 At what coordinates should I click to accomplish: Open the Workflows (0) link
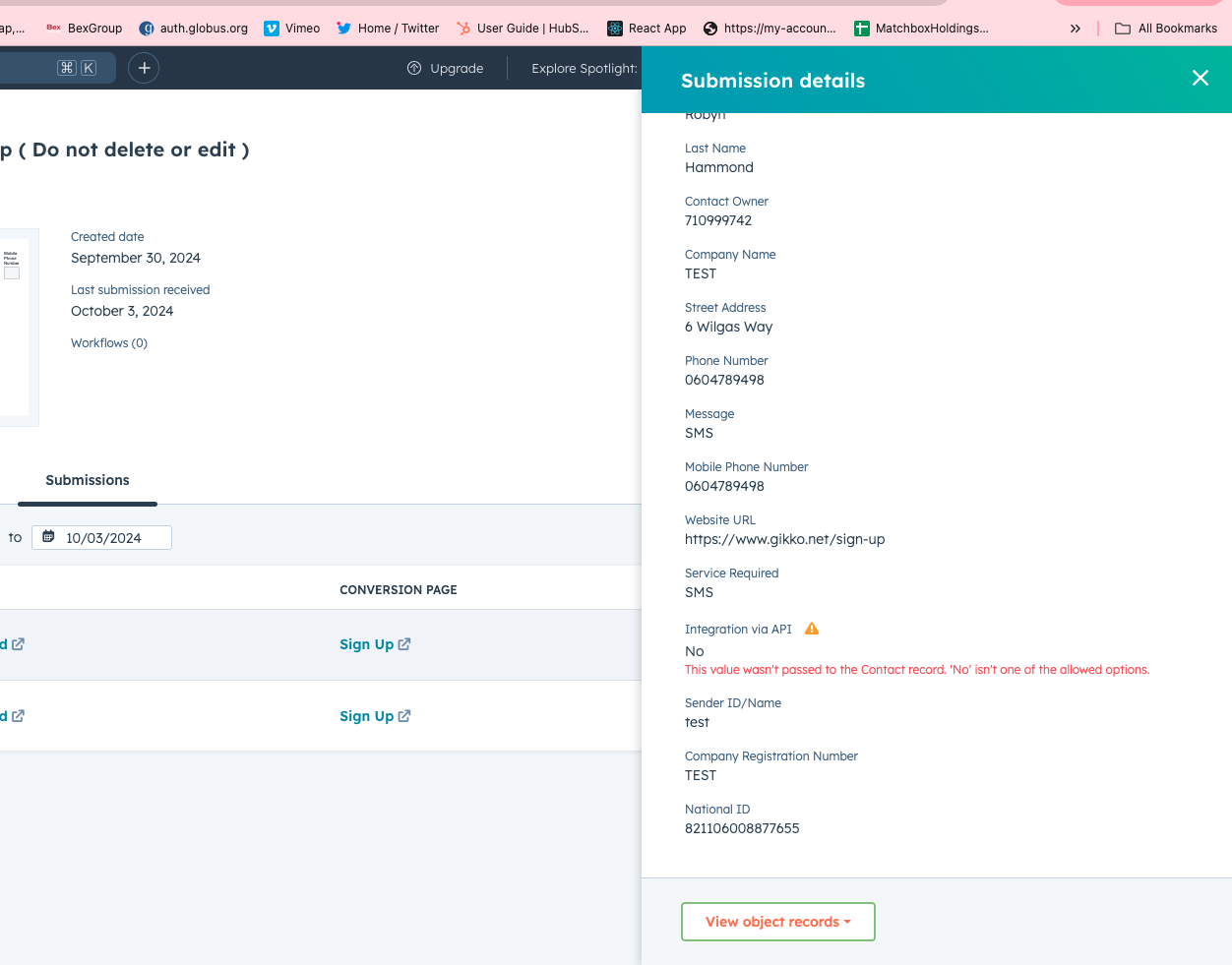pos(109,343)
